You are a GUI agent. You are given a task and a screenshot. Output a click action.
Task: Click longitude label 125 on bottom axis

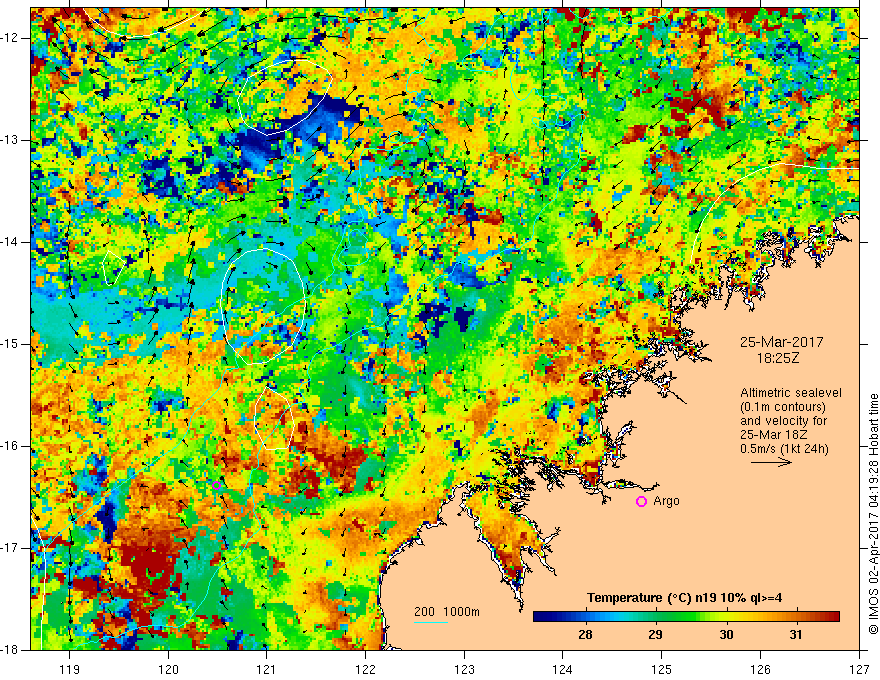(x=661, y=669)
